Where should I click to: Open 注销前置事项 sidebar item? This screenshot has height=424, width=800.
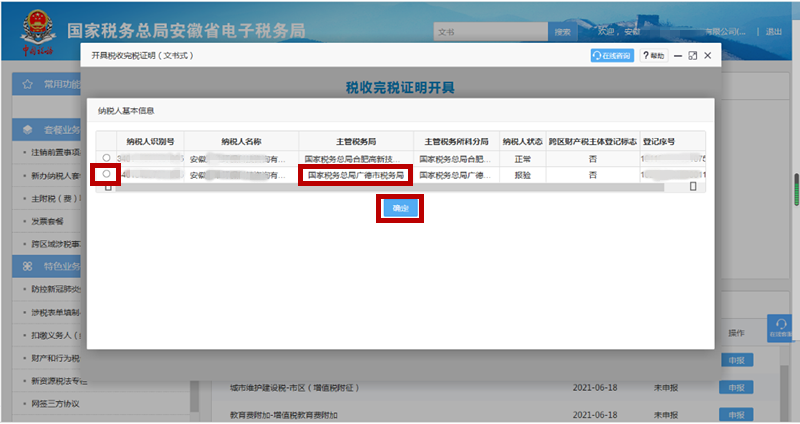point(55,153)
